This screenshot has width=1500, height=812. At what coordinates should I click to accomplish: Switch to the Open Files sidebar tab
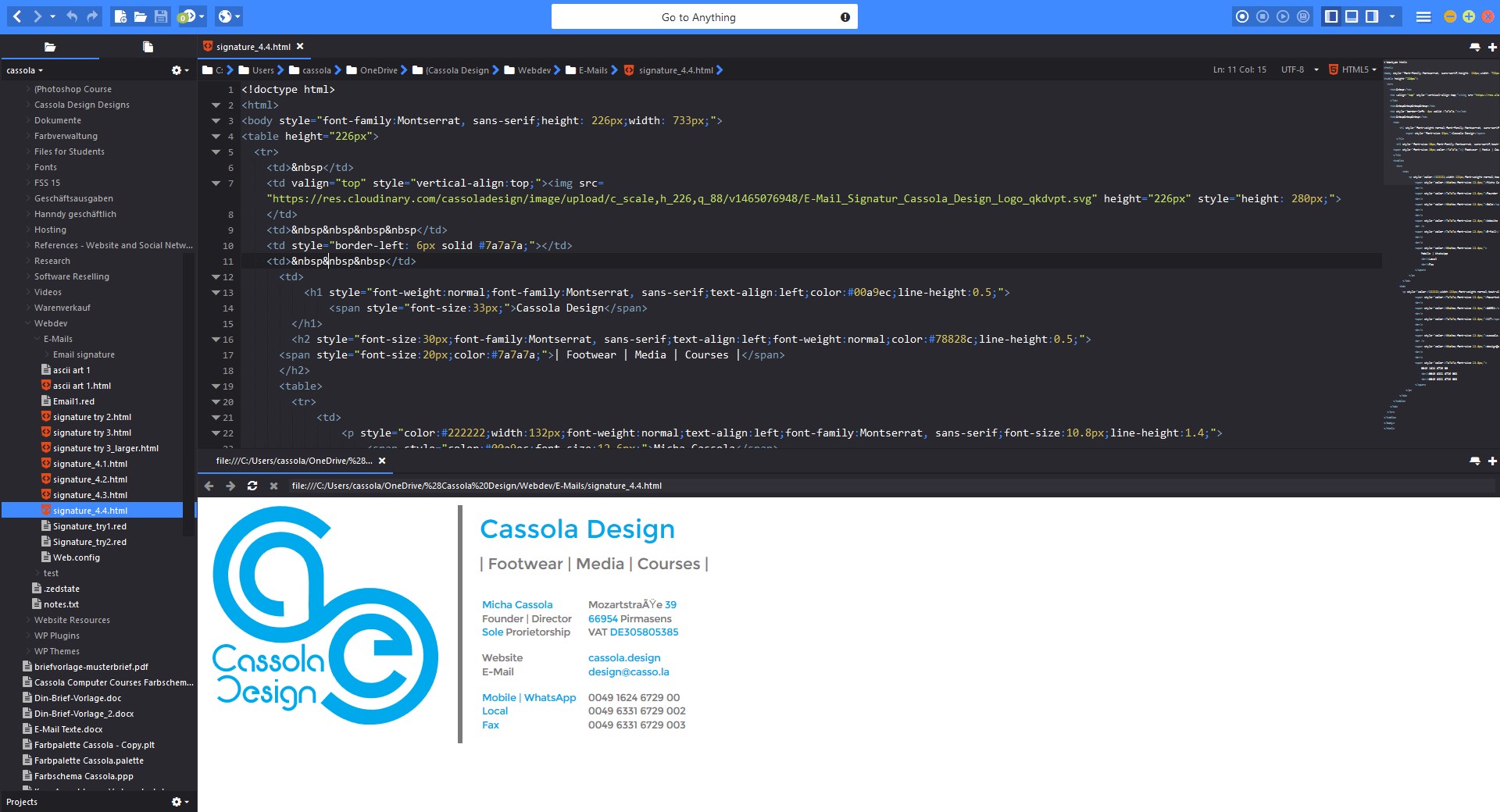[148, 47]
